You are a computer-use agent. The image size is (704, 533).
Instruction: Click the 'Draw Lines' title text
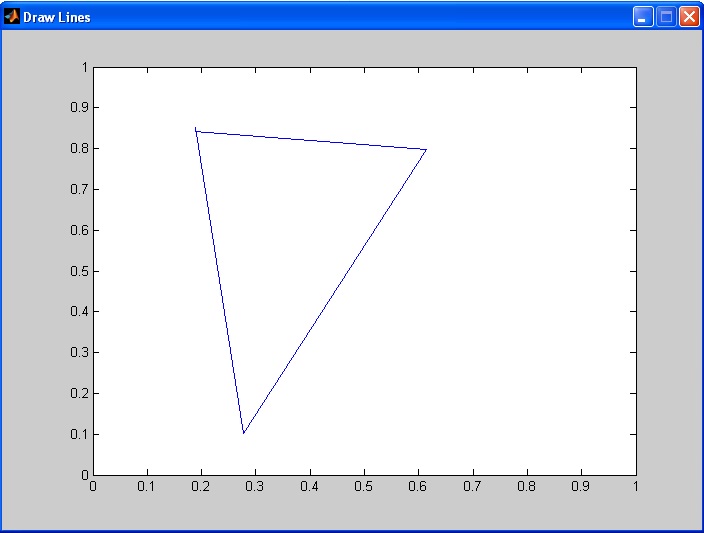click(57, 18)
